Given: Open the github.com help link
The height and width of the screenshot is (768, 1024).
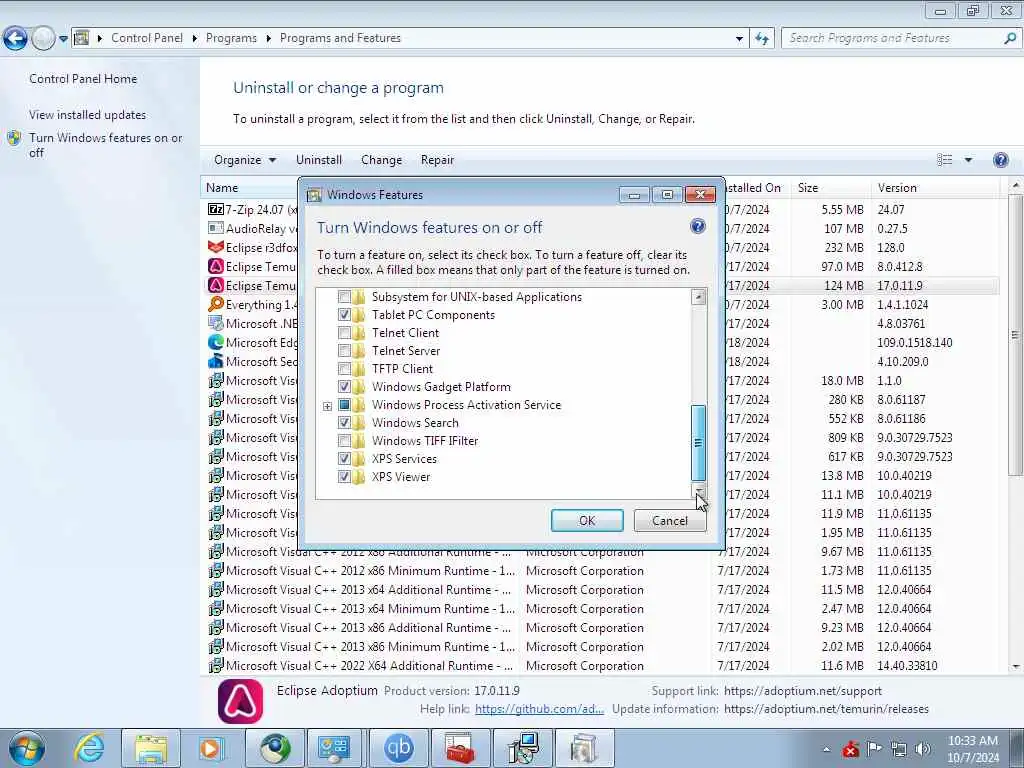Looking at the screenshot, I should click(x=539, y=709).
